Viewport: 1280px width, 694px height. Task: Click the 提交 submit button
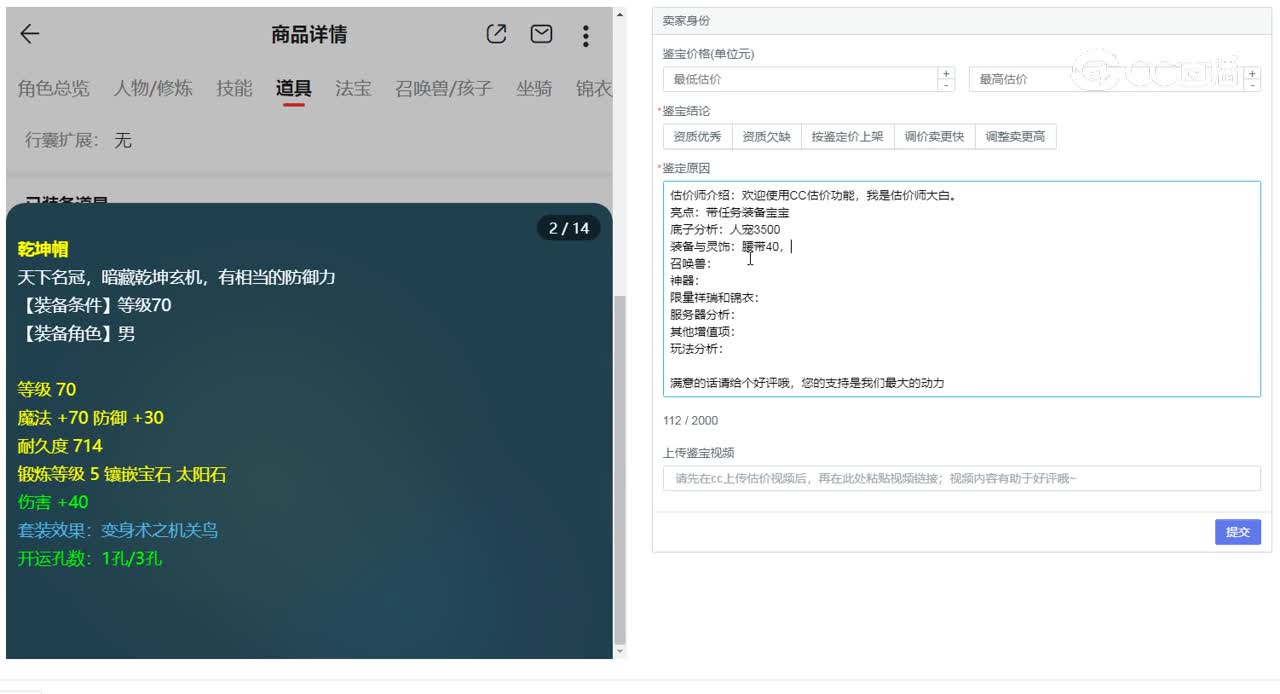1237,532
